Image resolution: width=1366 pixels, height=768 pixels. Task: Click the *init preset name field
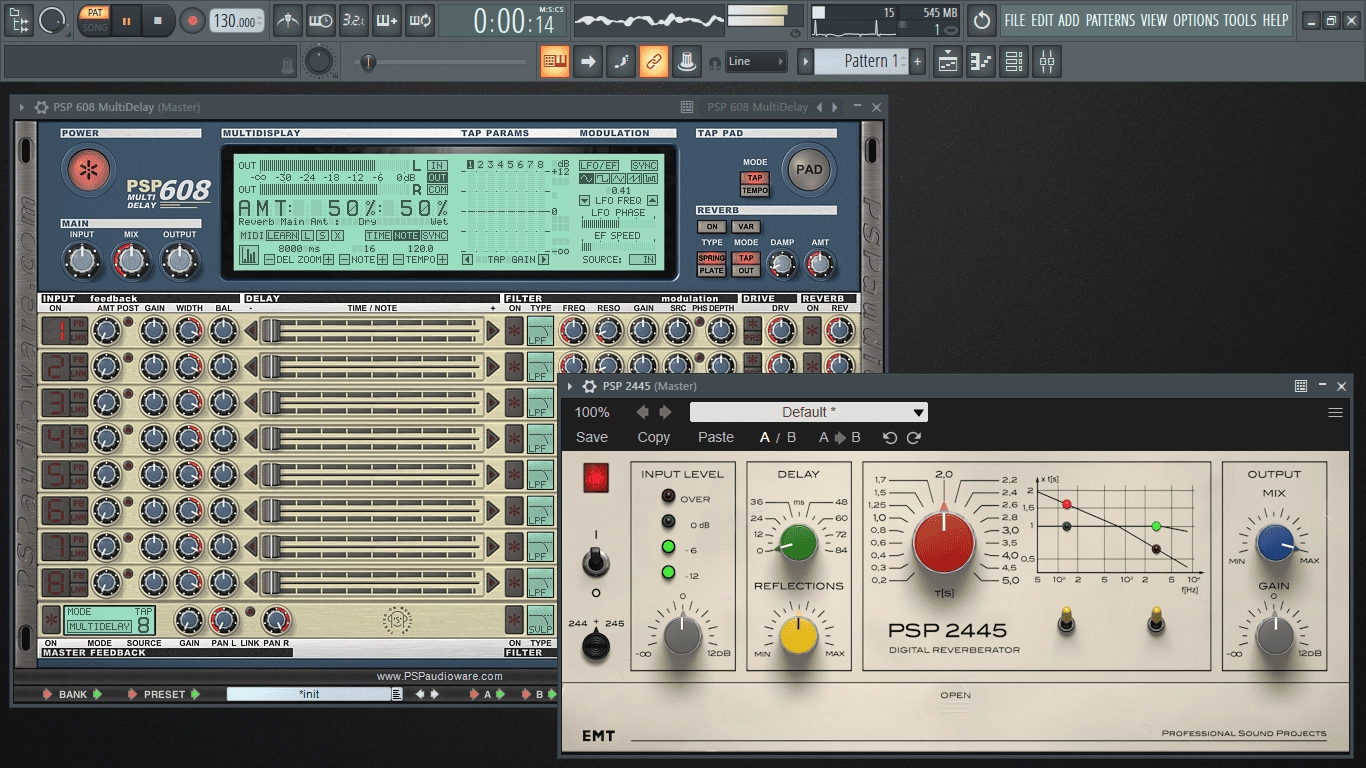click(309, 694)
